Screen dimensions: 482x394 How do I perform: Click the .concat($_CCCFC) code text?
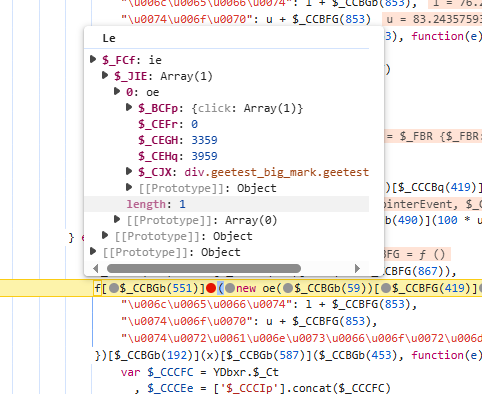pos(338,389)
